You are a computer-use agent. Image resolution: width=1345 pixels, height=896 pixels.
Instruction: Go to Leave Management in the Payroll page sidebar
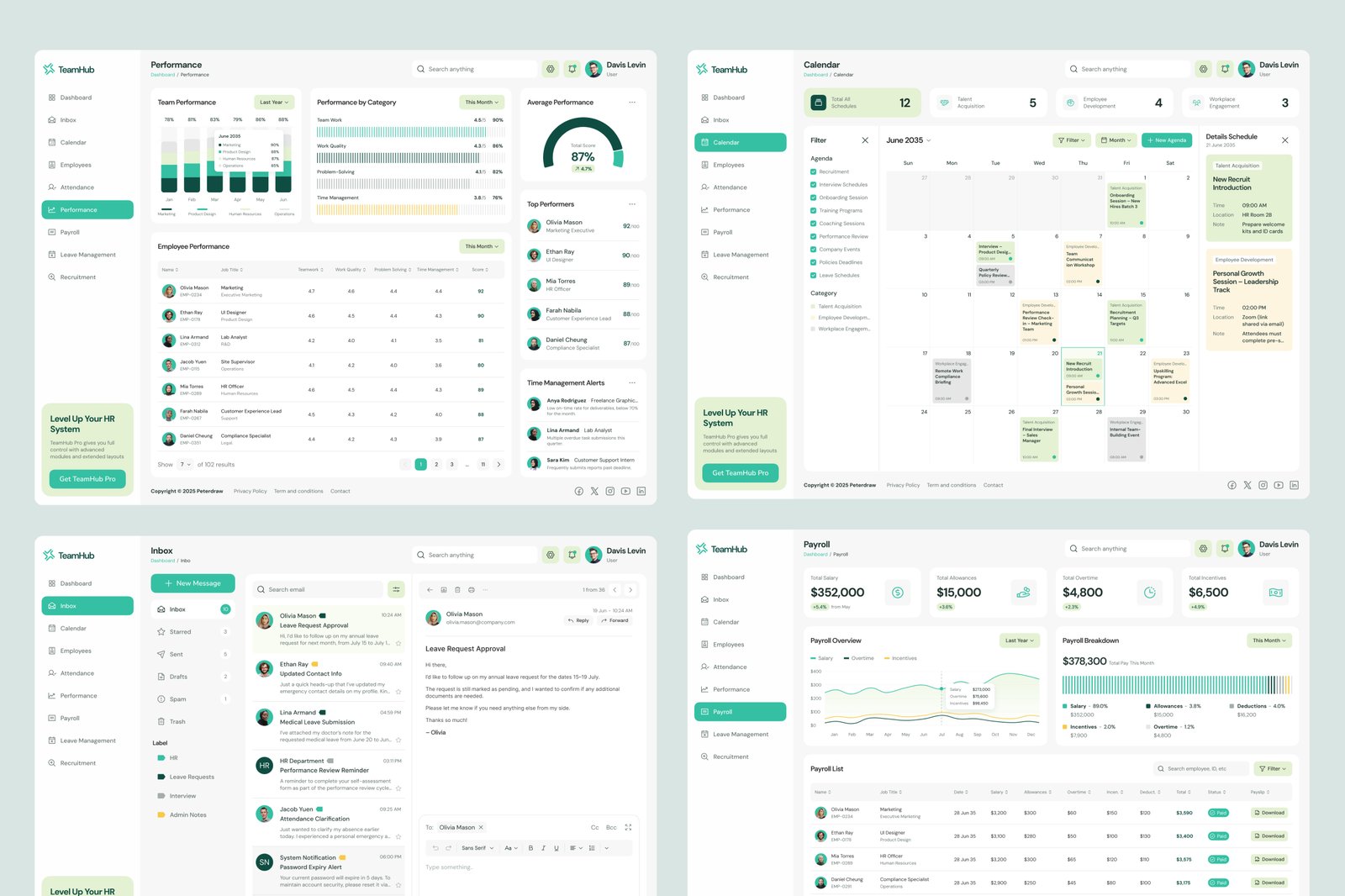(740, 734)
